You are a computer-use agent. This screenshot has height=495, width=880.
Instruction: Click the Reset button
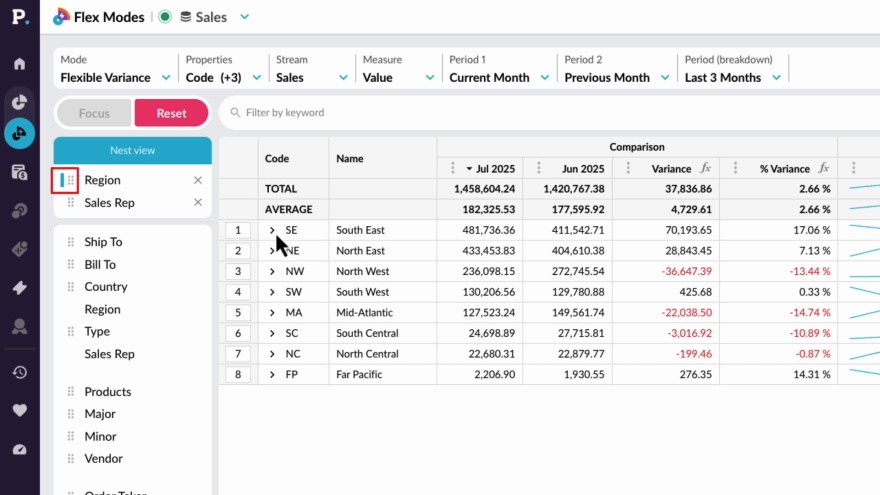(171, 113)
